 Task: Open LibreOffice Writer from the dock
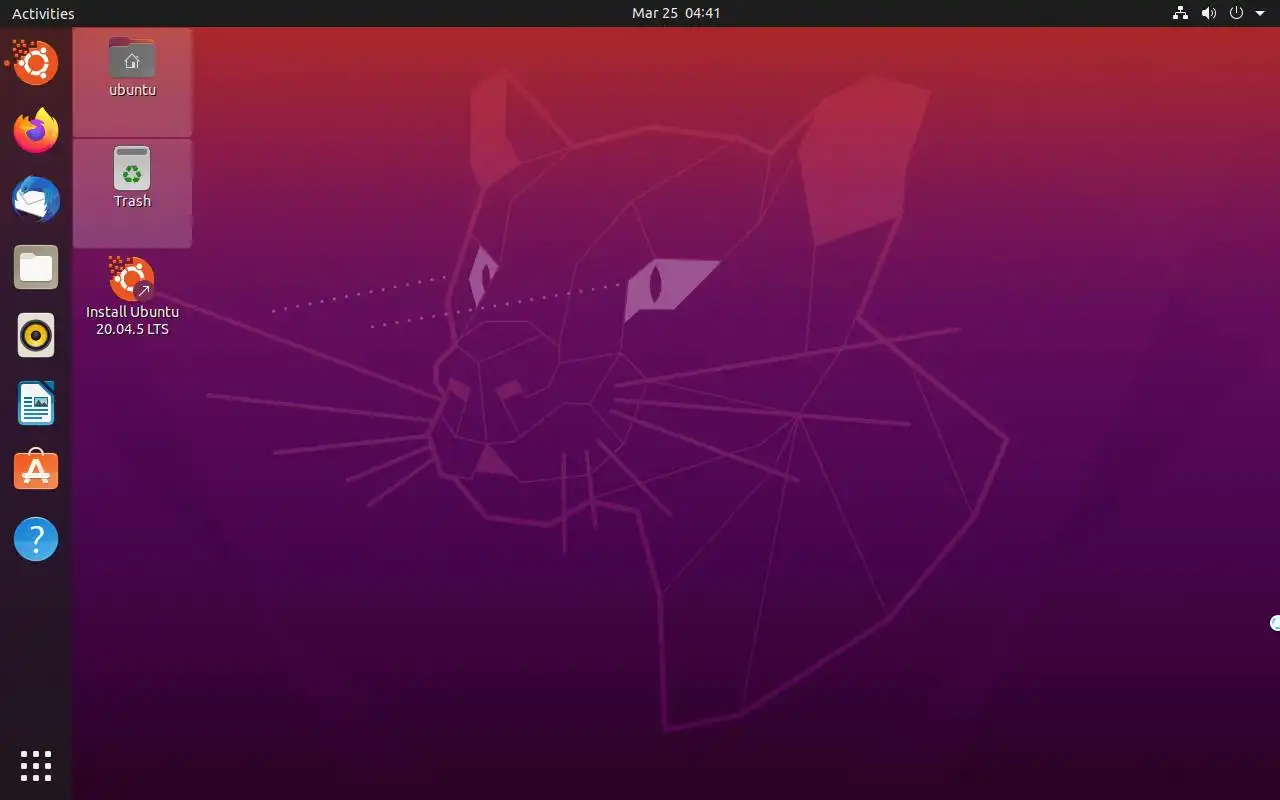click(36, 403)
